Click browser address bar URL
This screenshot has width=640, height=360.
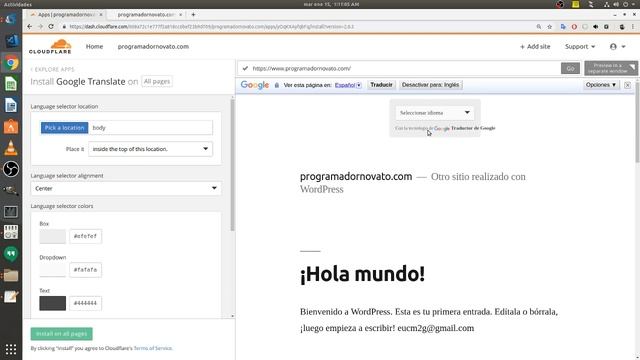pyautogui.click(x=211, y=27)
